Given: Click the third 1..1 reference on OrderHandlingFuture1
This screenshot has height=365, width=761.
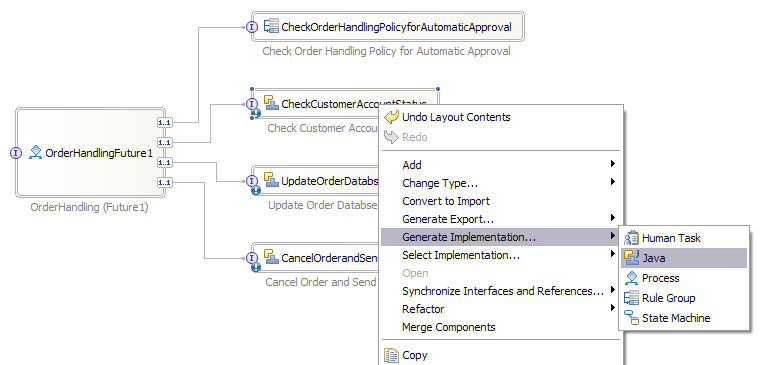Looking at the screenshot, I should click(165, 163).
